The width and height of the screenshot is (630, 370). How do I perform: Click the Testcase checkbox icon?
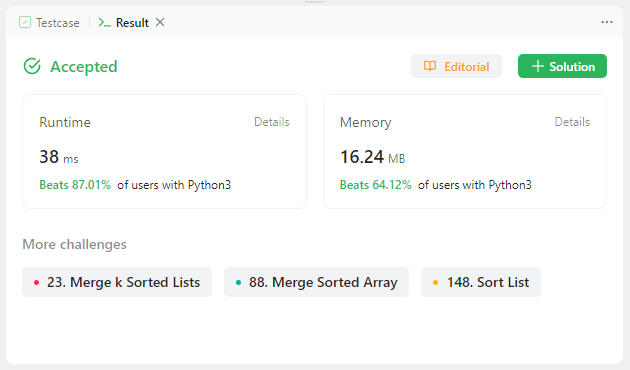(25, 22)
